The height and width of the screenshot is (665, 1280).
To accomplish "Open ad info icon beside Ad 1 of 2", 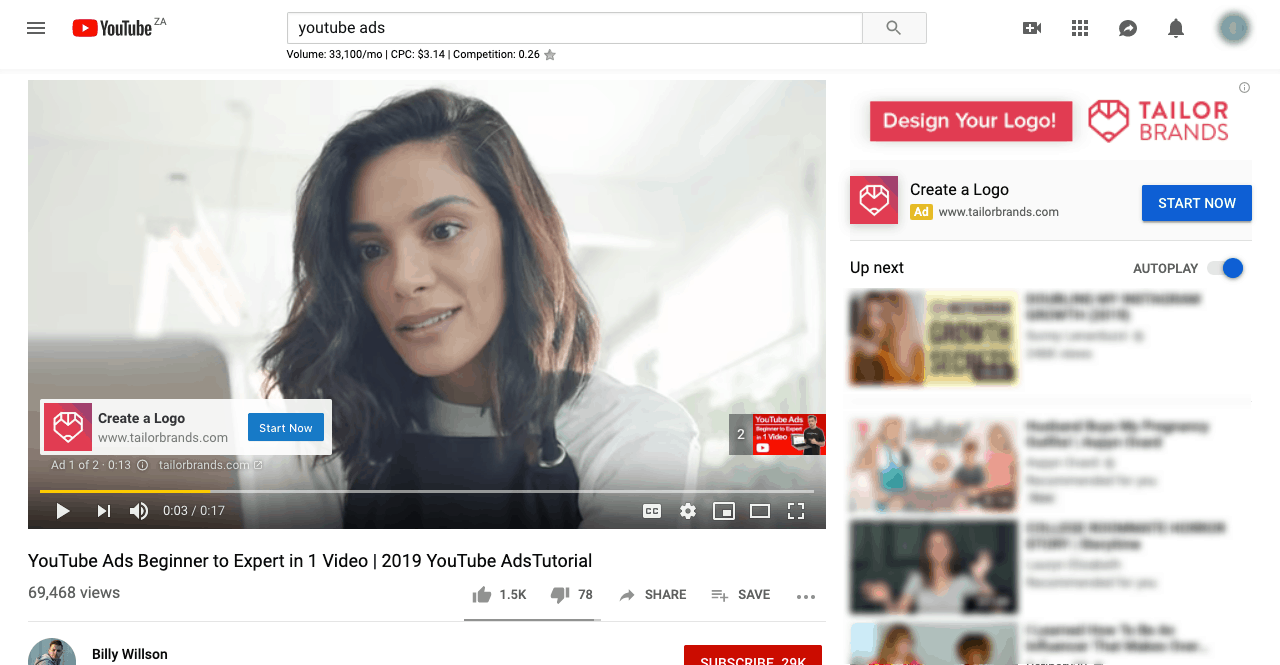I will (x=142, y=465).
